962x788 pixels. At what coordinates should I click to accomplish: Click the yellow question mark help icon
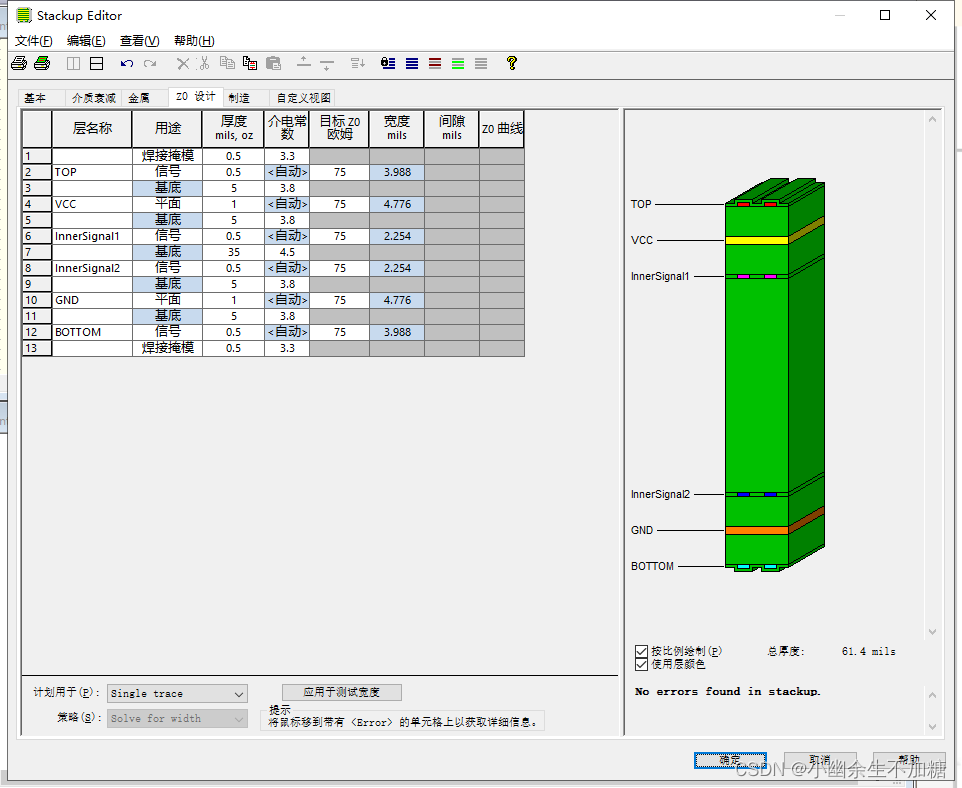(x=512, y=63)
